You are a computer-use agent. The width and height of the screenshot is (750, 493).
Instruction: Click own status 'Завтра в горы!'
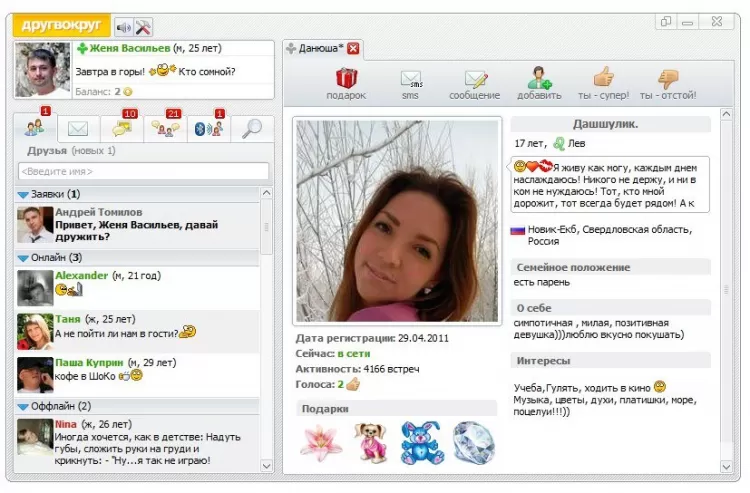click(x=110, y=72)
